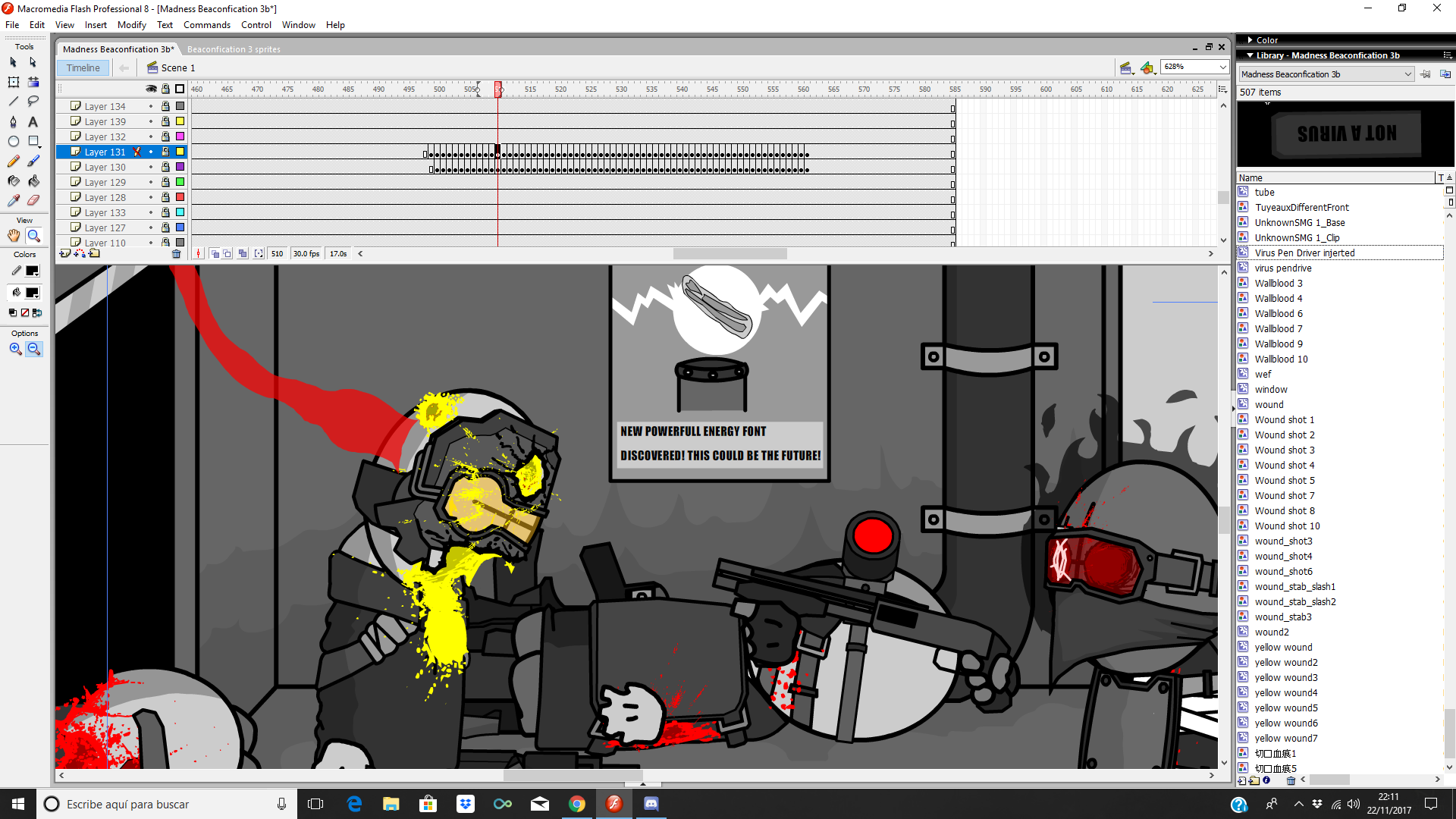The image size is (1456, 819).
Task: Open the stroke color swatch picker
Action: [33, 271]
